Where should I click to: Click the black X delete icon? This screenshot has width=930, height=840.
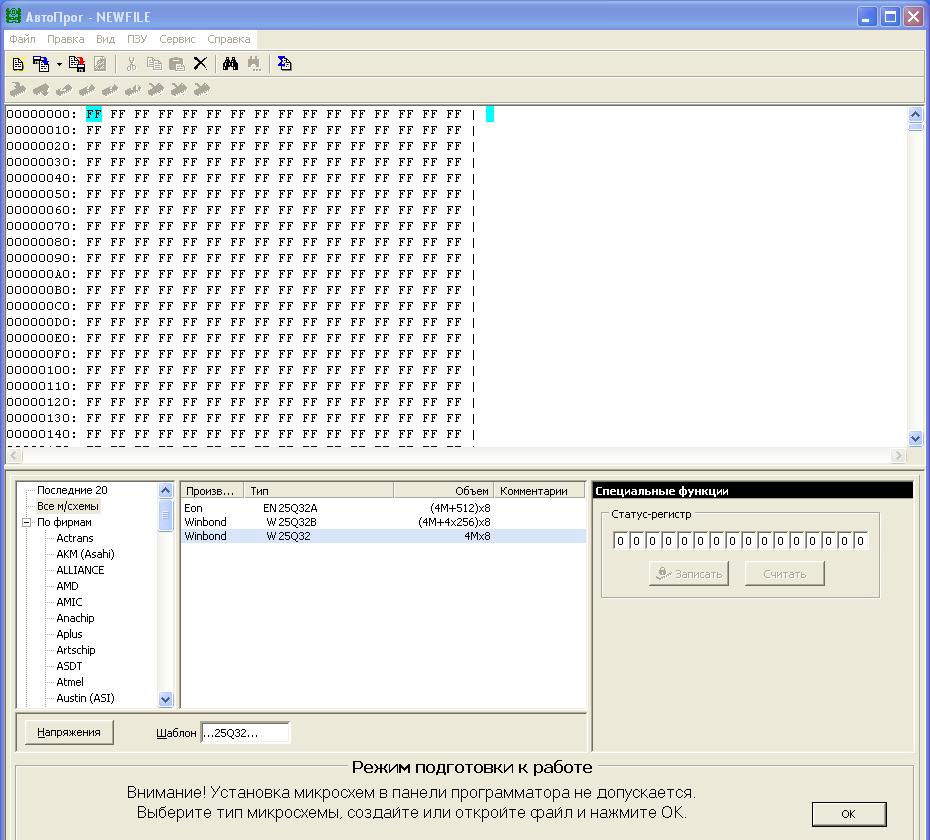200,64
